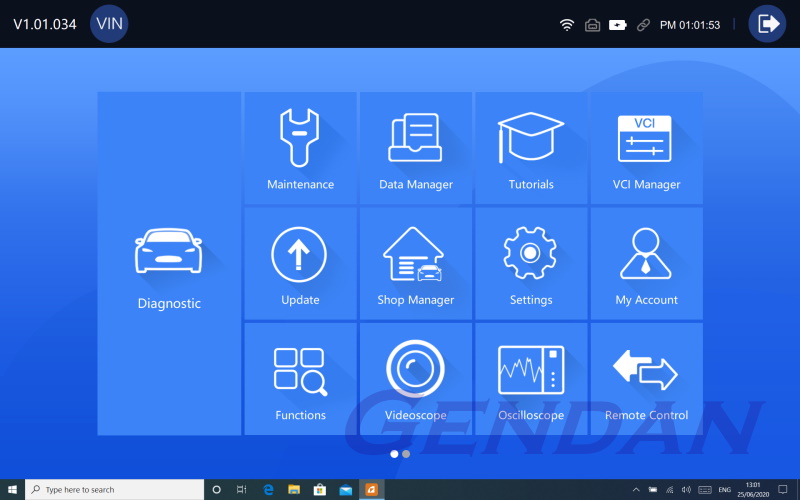Open the Maintenance wrench tile

tap(300, 148)
